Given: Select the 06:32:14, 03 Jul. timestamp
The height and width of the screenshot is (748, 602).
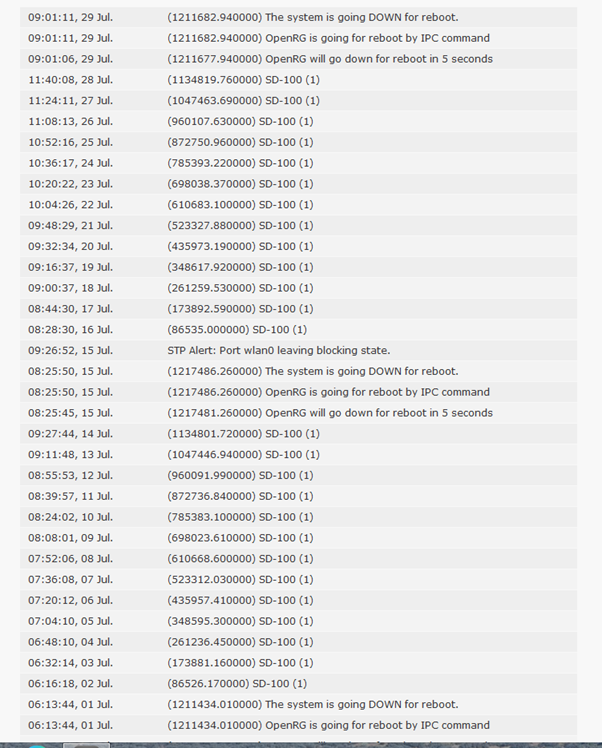Looking at the screenshot, I should pyautogui.click(x=70, y=663).
